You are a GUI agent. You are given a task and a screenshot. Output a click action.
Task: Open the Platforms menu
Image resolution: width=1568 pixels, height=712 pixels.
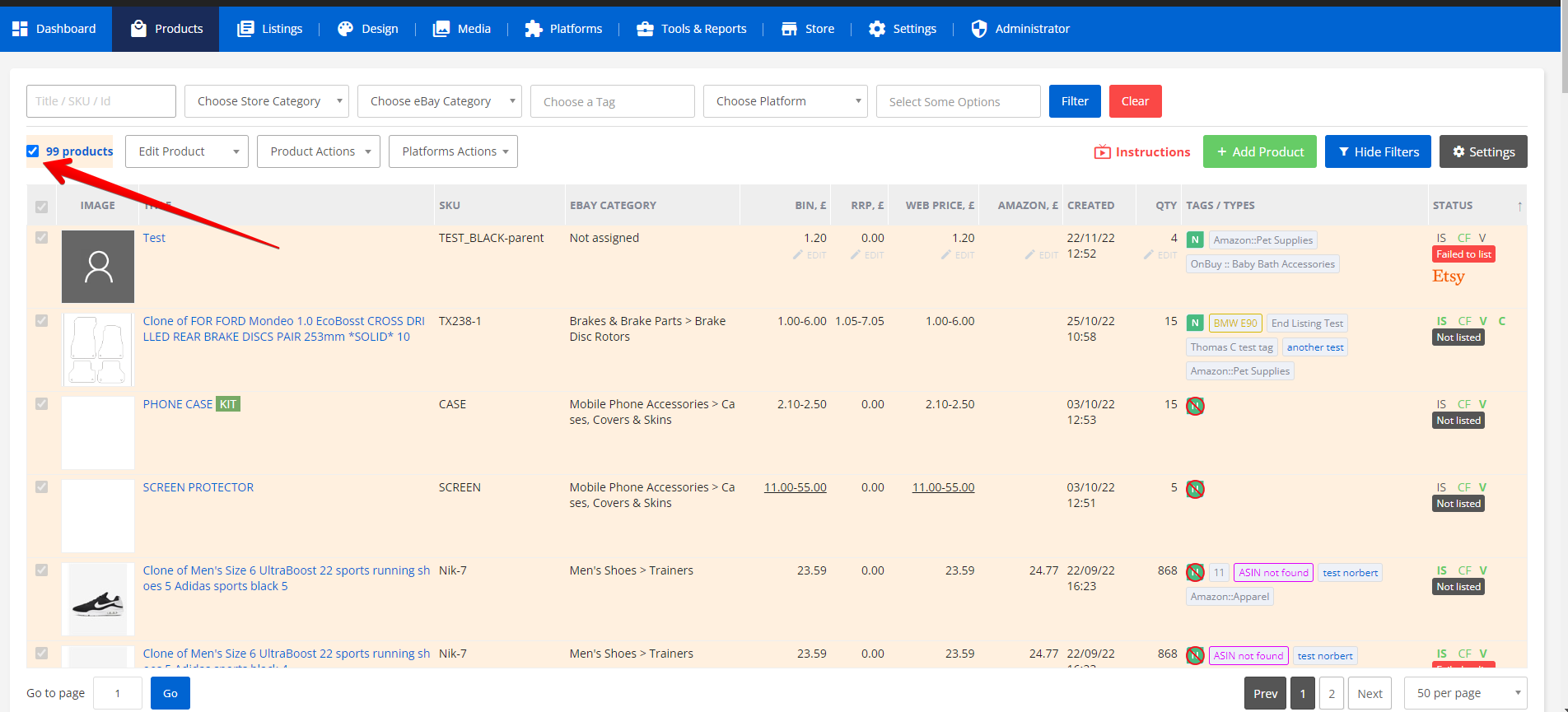point(564,29)
